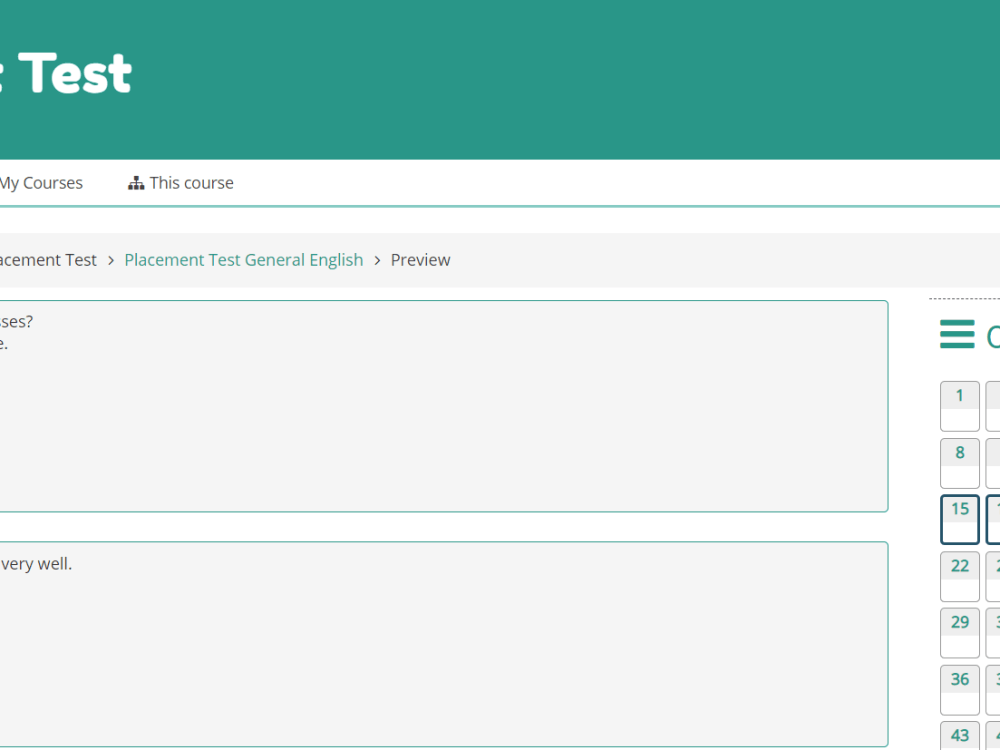Go to question 1 in quiz navigation
This screenshot has height=750, width=1000.
(960, 406)
